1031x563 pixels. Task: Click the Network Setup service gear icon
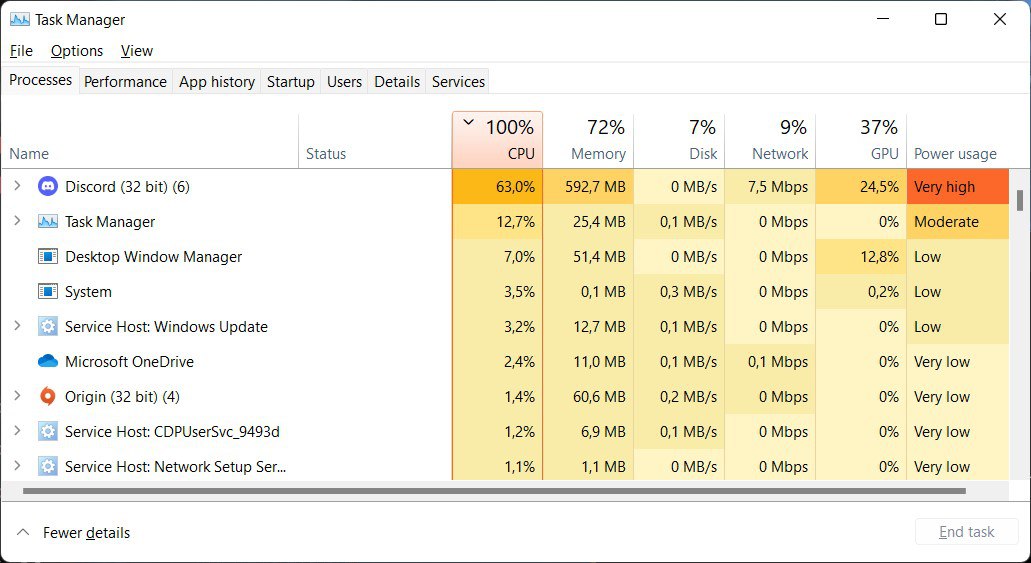pyautogui.click(x=47, y=466)
